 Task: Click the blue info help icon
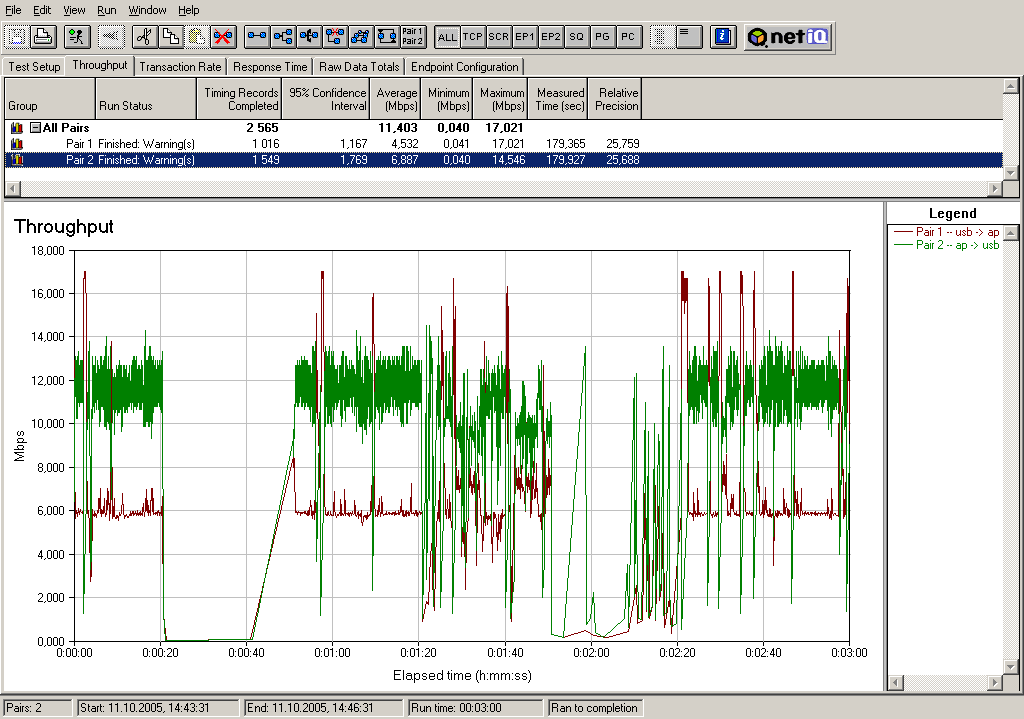tap(723, 37)
